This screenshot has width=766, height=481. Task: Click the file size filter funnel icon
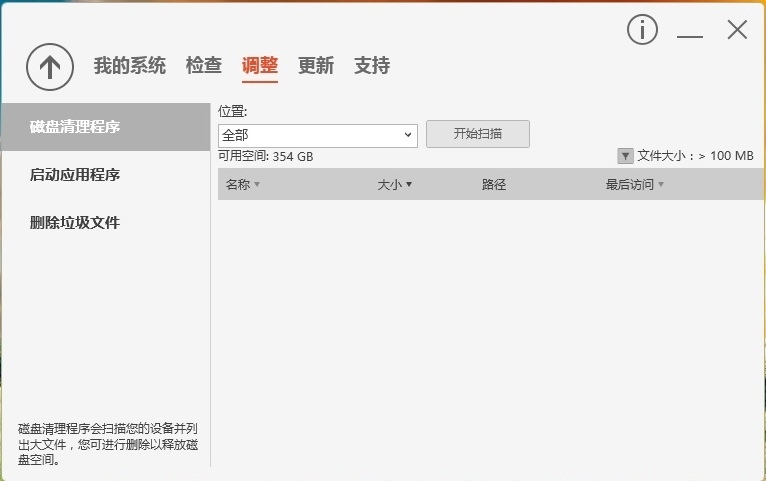pos(625,156)
